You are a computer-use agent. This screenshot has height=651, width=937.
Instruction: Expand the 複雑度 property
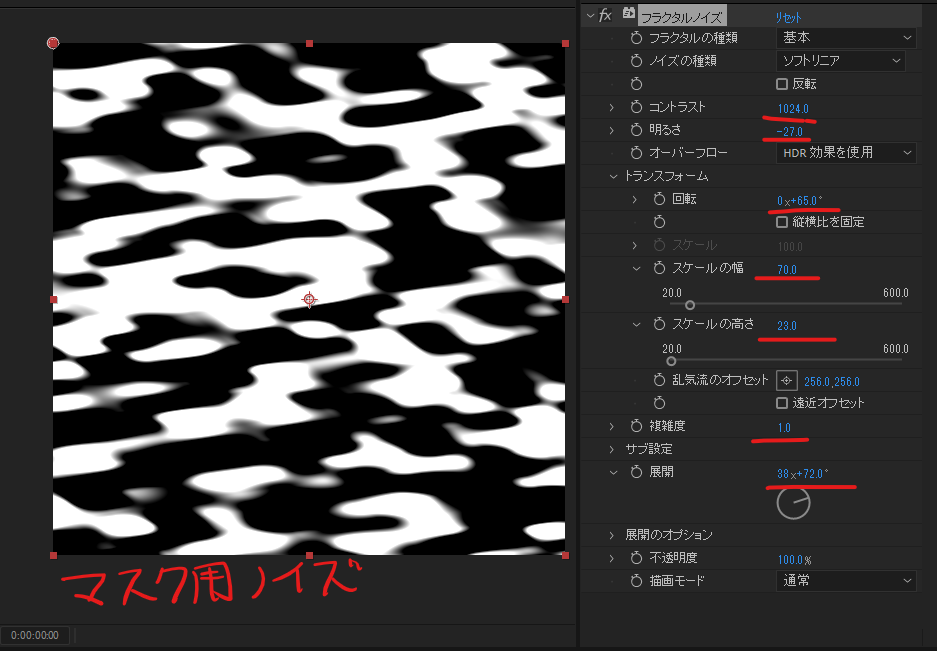click(x=611, y=426)
